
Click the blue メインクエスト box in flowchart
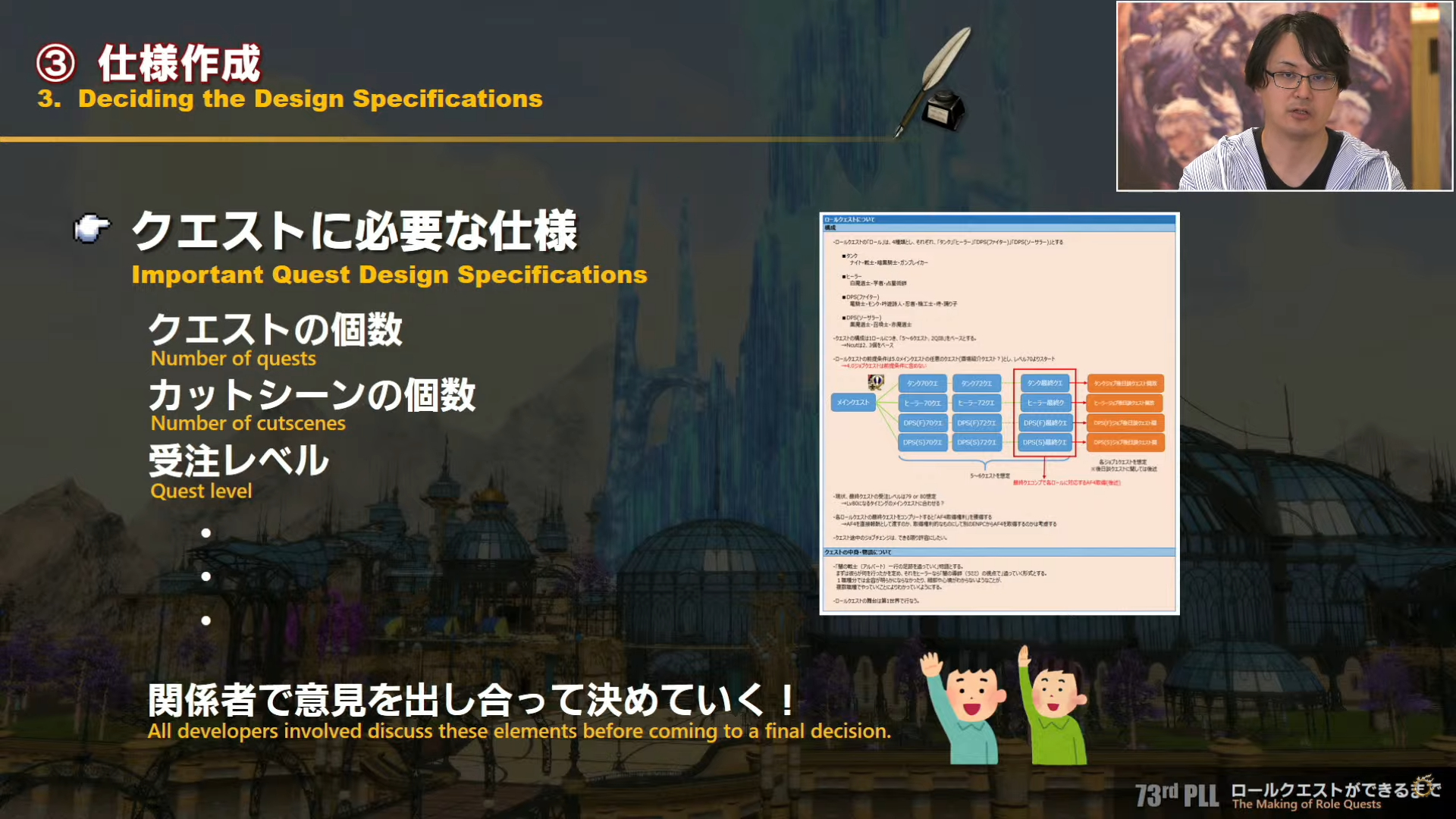(853, 403)
